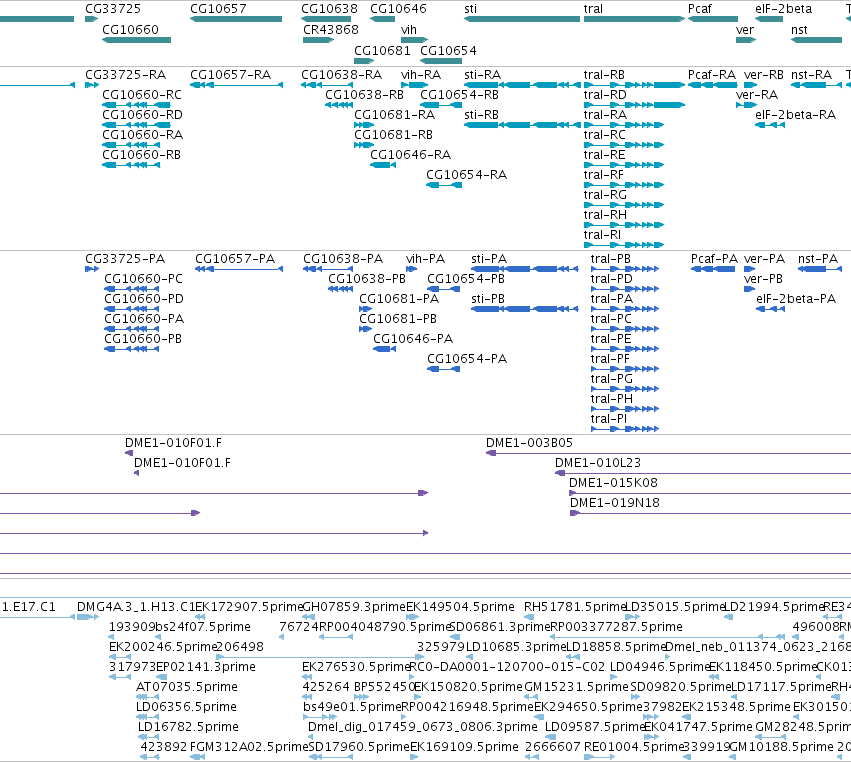Click EST GM15231.5prime label
Screen dimensions: 851x762
pos(576,687)
